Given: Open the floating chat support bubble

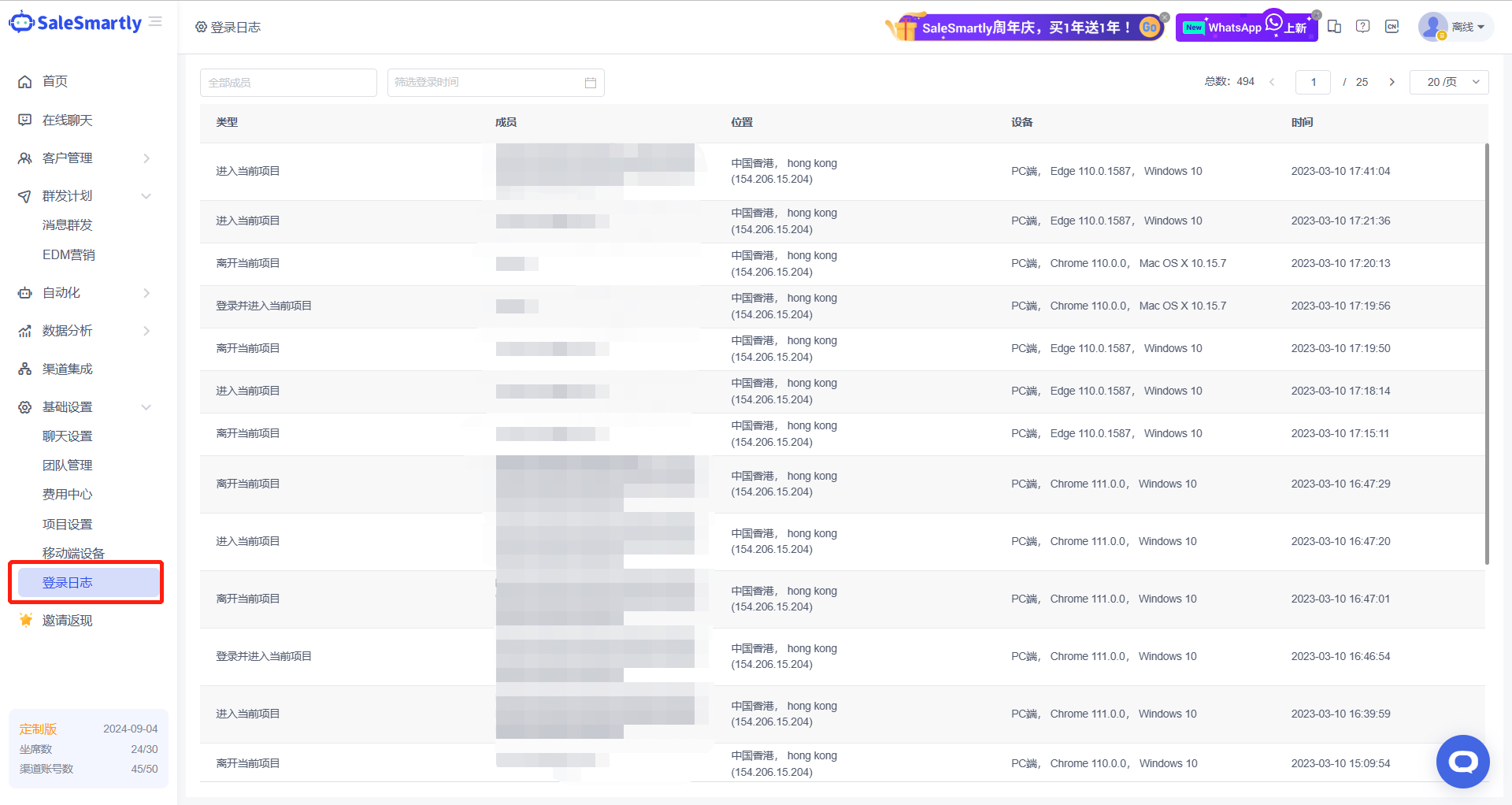Looking at the screenshot, I should (x=1462, y=761).
